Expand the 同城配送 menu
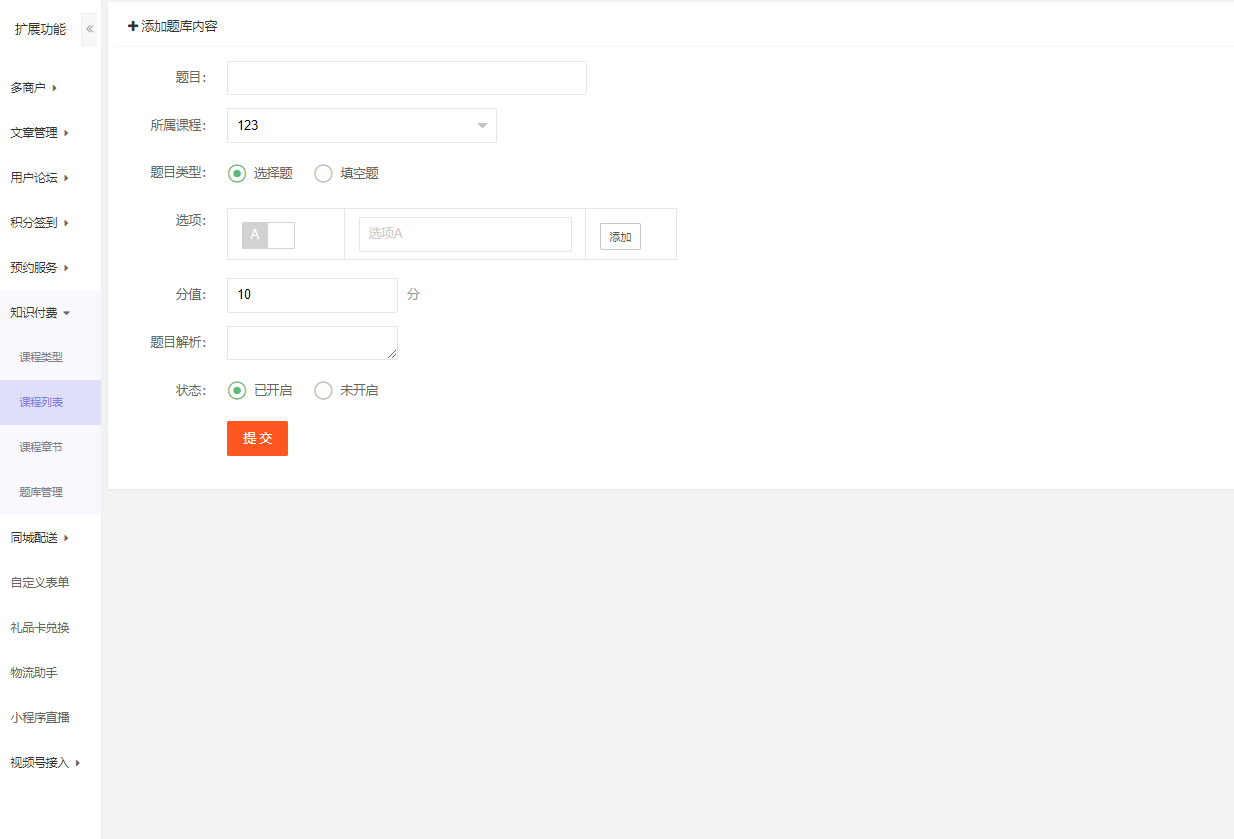 (x=40, y=538)
